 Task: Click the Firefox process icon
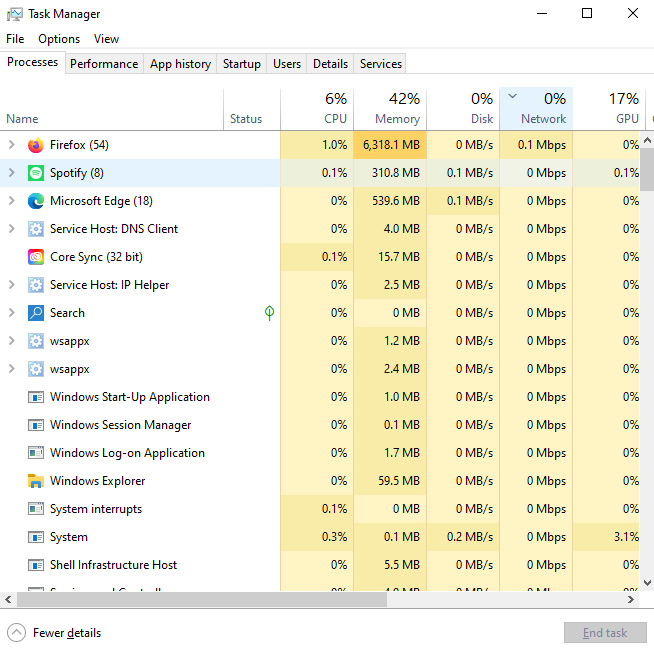36,145
